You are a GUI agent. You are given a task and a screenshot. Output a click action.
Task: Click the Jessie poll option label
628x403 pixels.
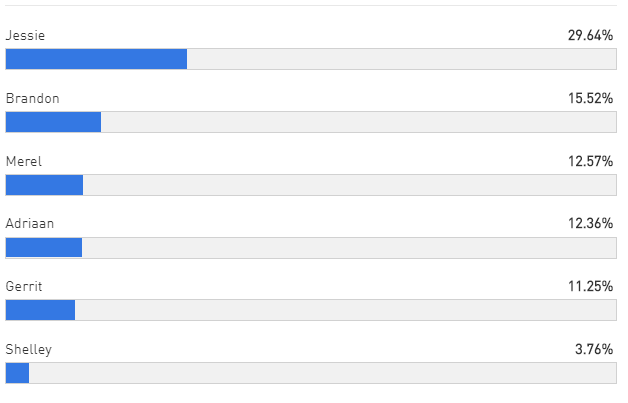tap(25, 35)
